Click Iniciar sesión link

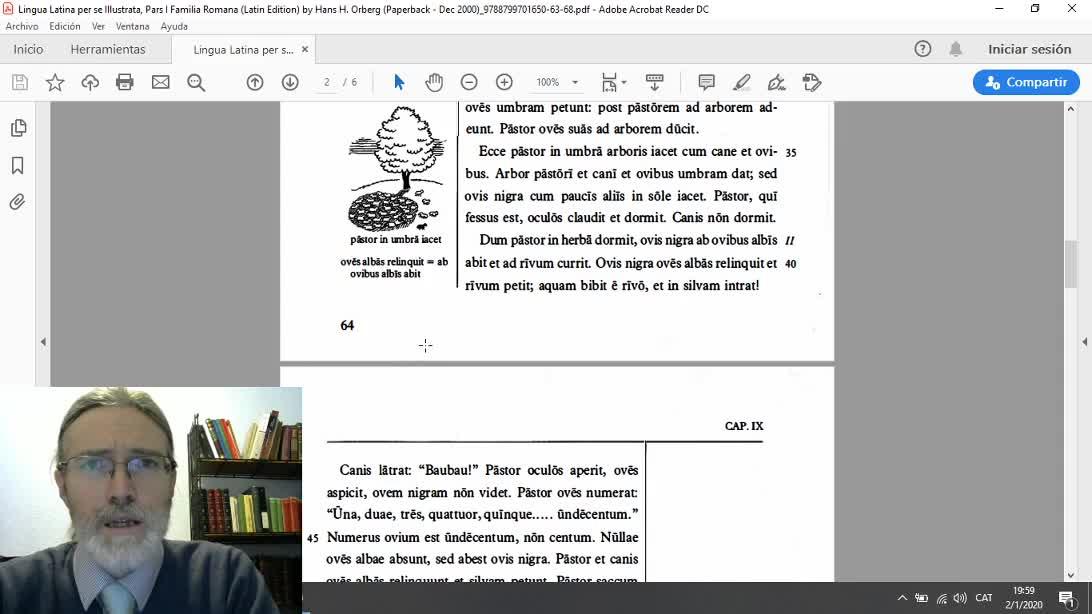tap(1029, 49)
